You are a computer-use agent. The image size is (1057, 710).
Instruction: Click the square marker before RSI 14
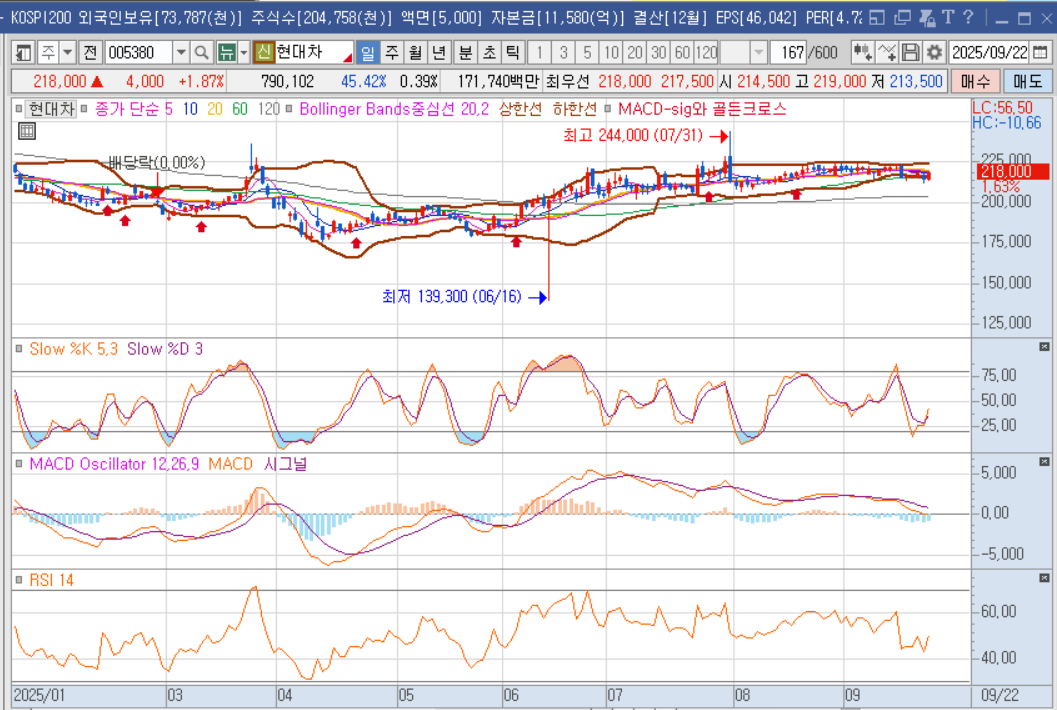pyautogui.click(x=19, y=580)
